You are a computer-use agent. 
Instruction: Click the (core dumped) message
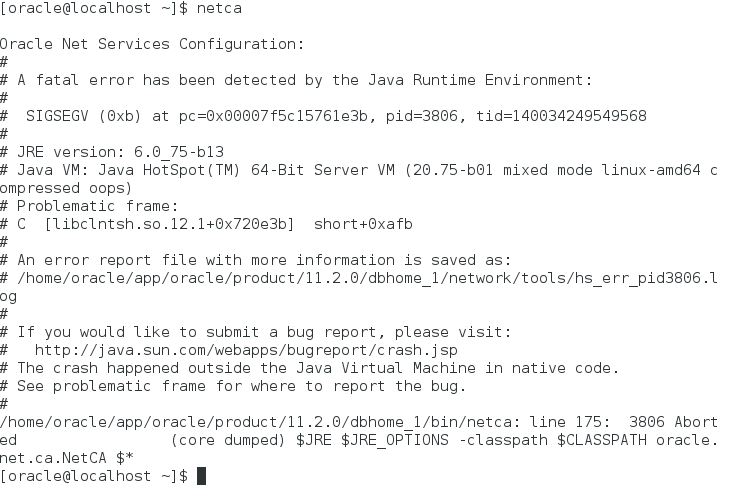[x=228, y=440]
